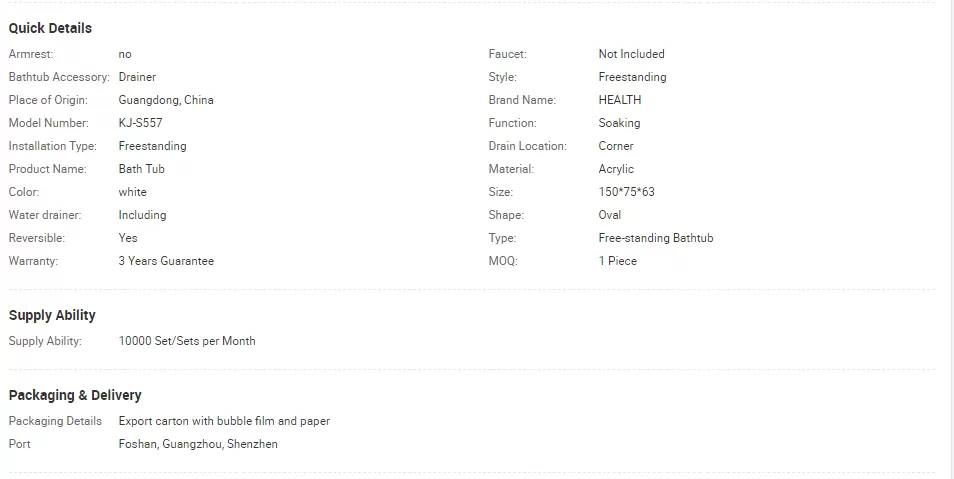Click the Guangdong, China origin value

point(166,100)
